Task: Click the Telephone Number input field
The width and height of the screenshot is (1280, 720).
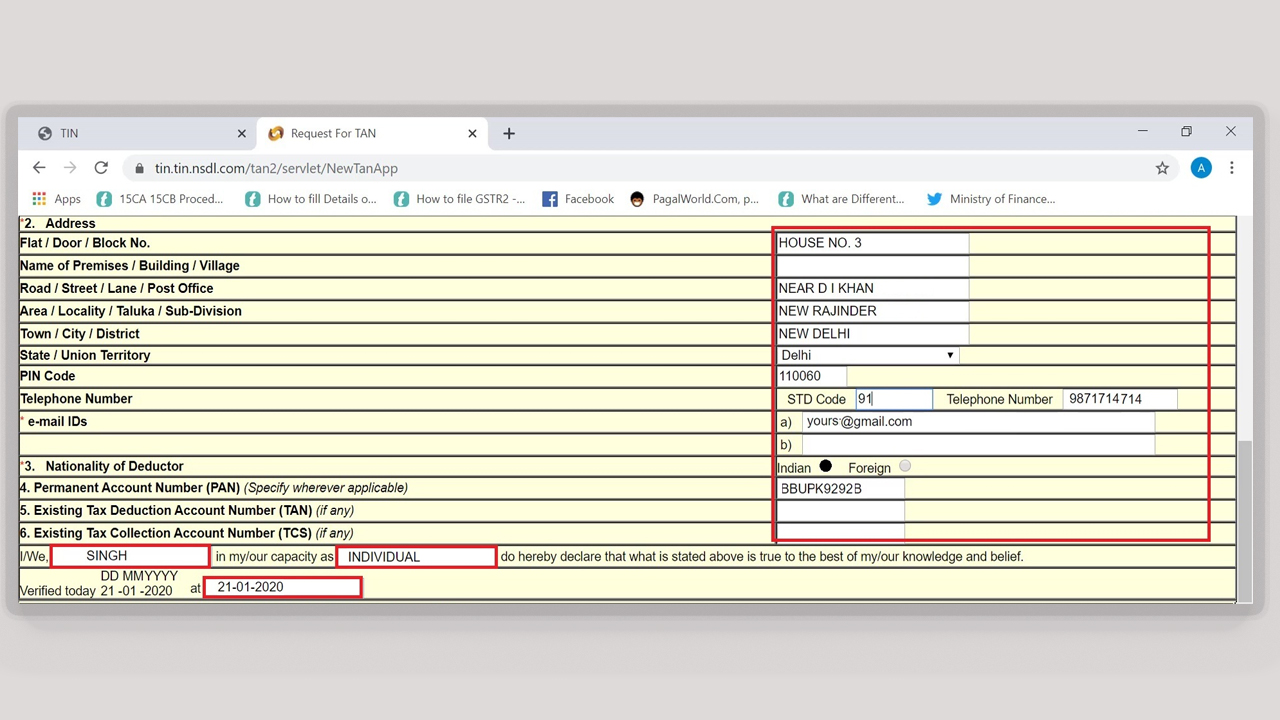Action: [x=1120, y=399]
